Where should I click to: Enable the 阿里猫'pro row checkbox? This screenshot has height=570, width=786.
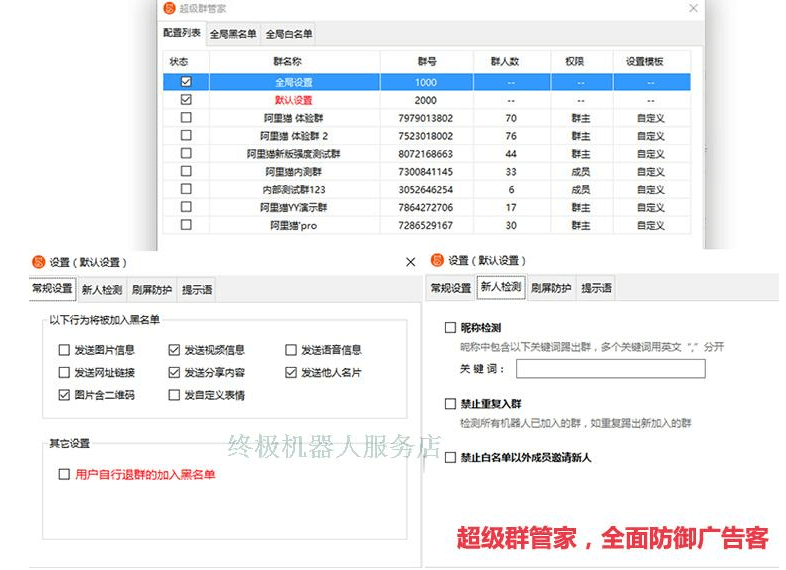tap(186, 225)
